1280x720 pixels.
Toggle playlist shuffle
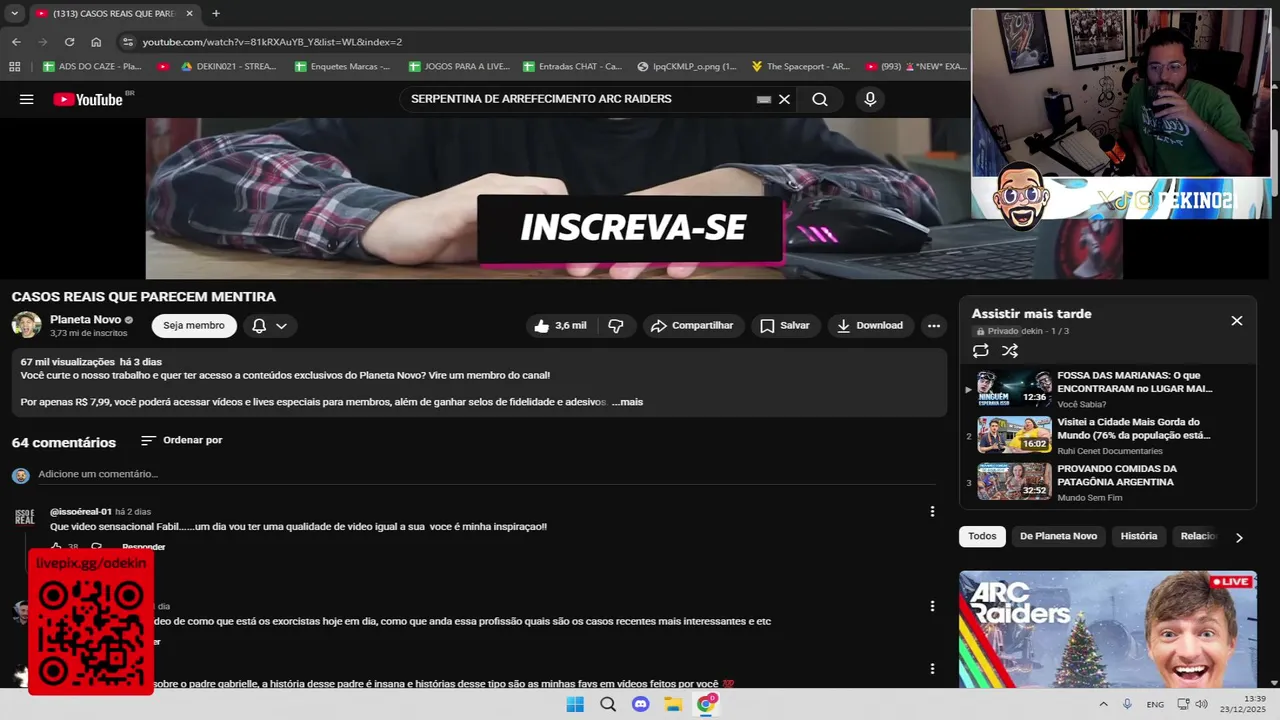coord(1010,350)
